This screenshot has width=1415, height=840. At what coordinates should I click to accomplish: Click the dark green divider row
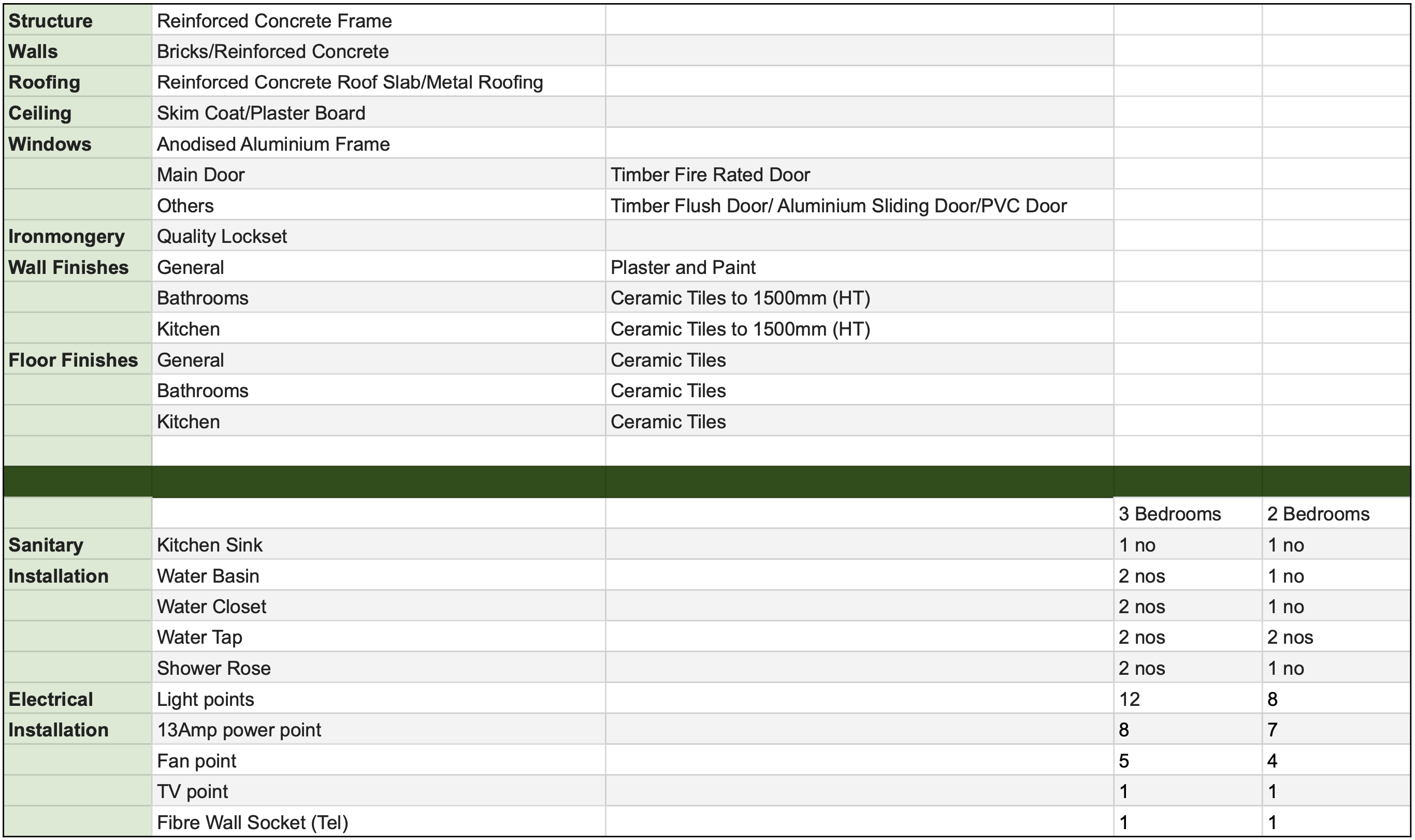(706, 482)
